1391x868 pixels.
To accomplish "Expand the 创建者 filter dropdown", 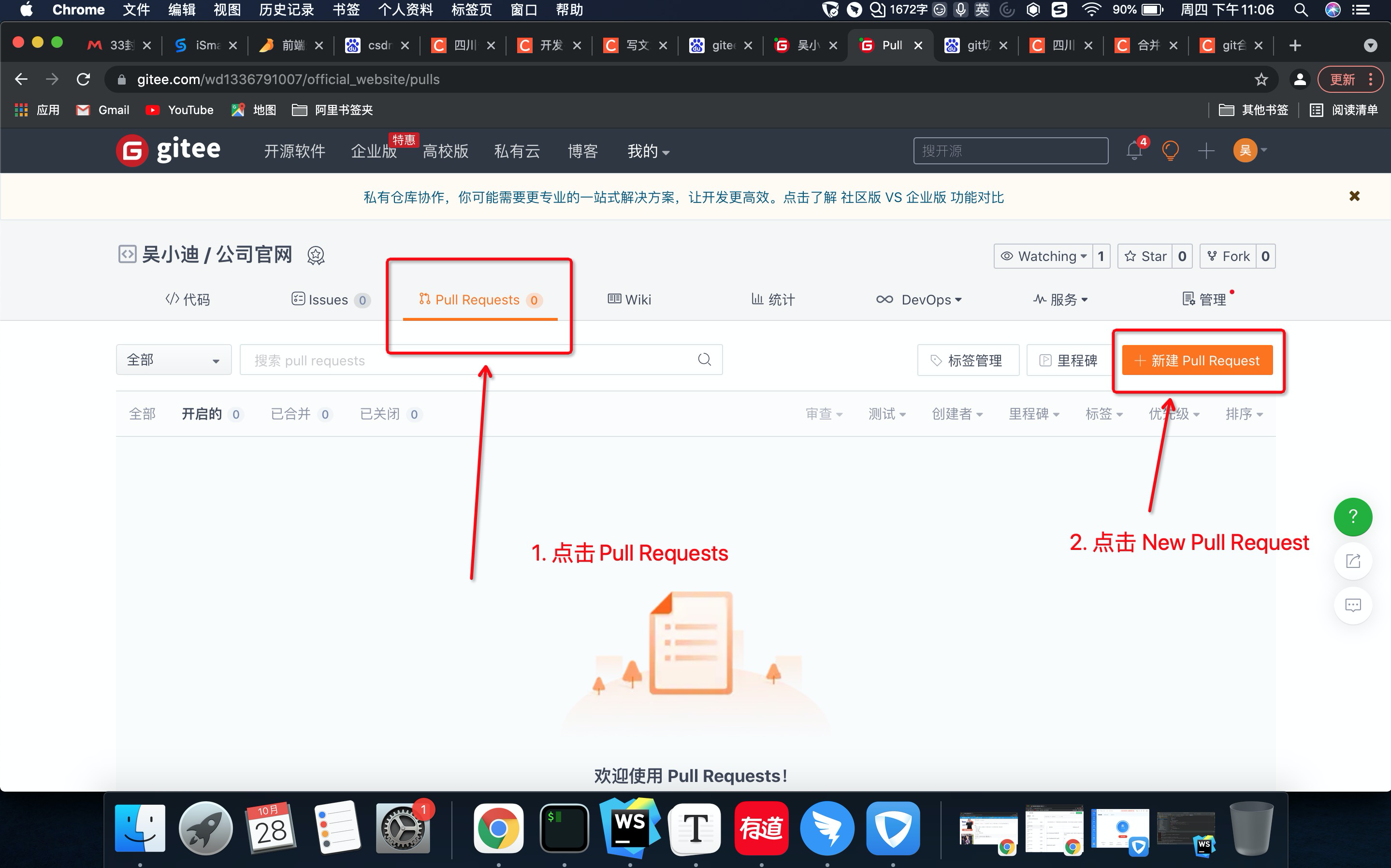I will (957, 414).
